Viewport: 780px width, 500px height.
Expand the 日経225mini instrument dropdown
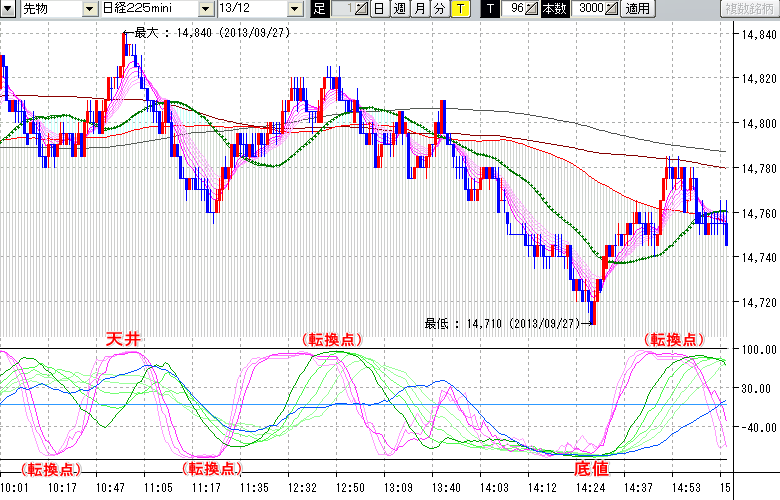click(206, 9)
